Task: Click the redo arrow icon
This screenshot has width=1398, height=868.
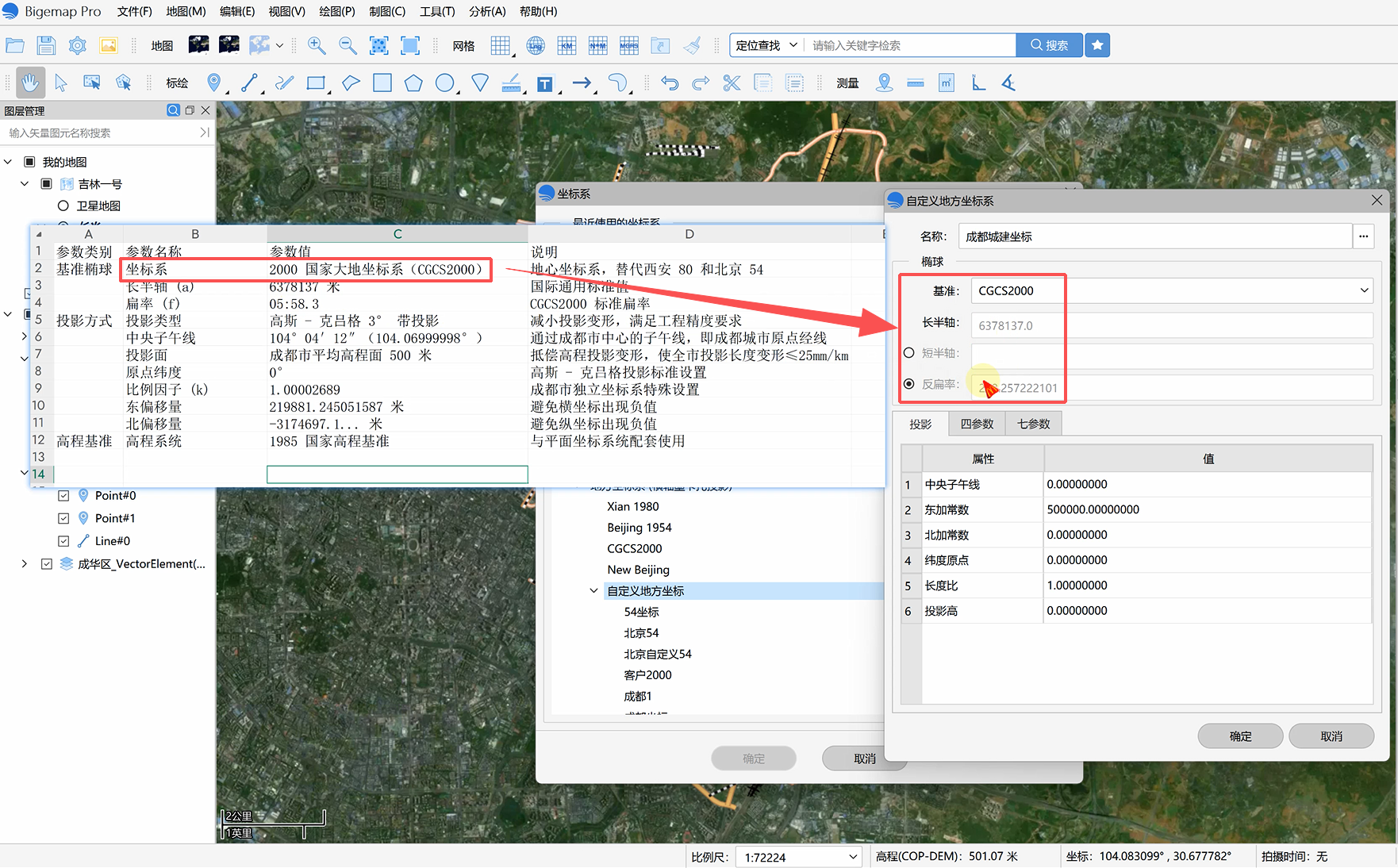Action: pos(701,83)
